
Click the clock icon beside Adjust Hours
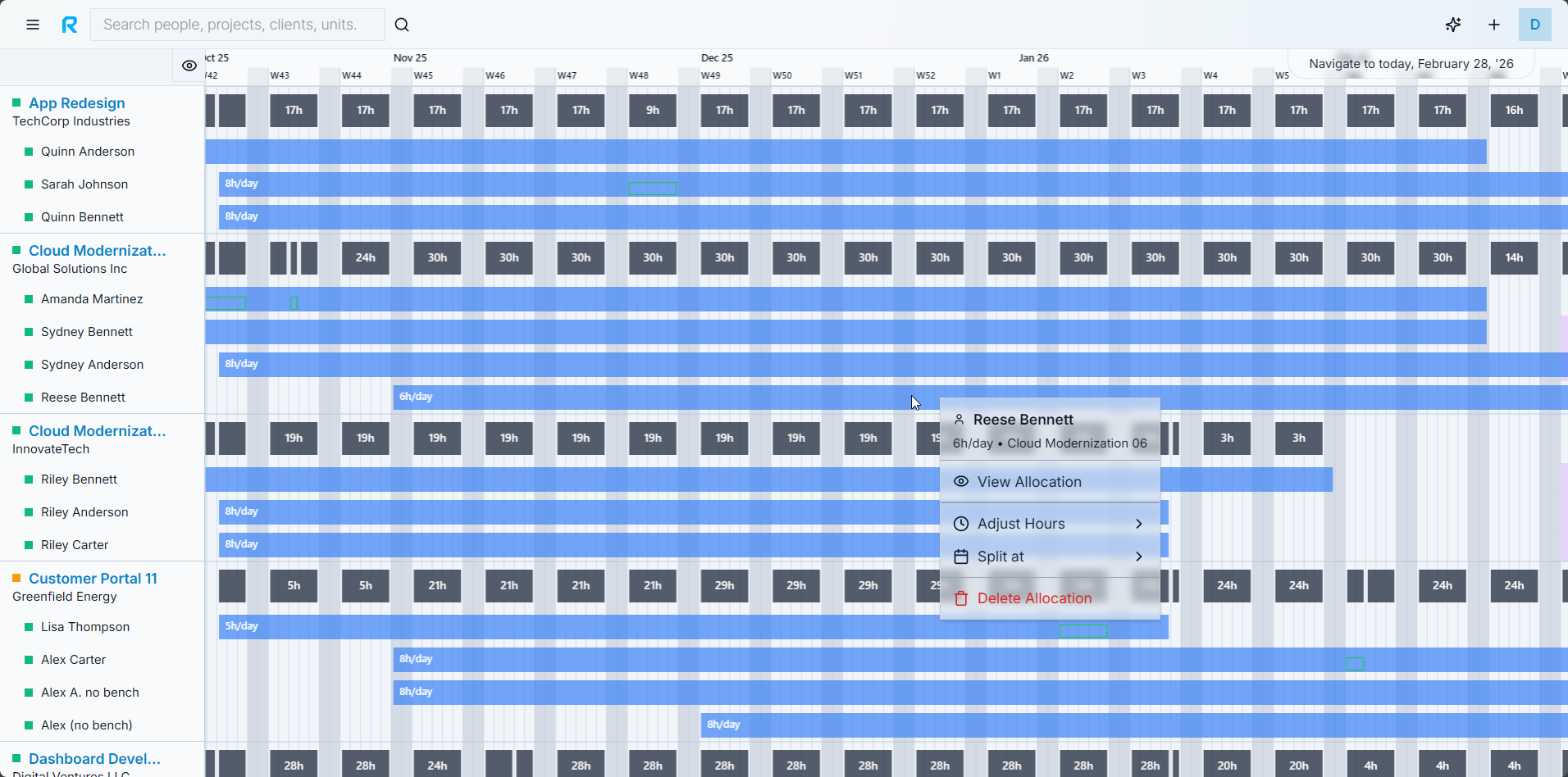pyautogui.click(x=960, y=523)
